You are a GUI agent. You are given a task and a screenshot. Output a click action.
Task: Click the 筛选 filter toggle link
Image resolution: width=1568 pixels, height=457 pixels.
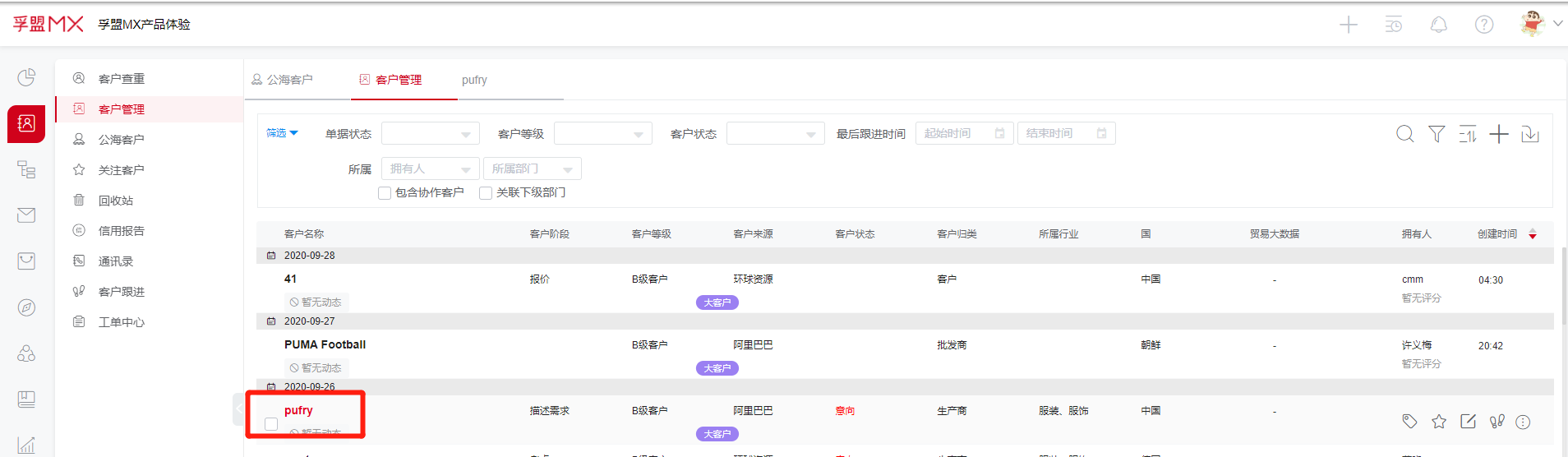tap(281, 133)
